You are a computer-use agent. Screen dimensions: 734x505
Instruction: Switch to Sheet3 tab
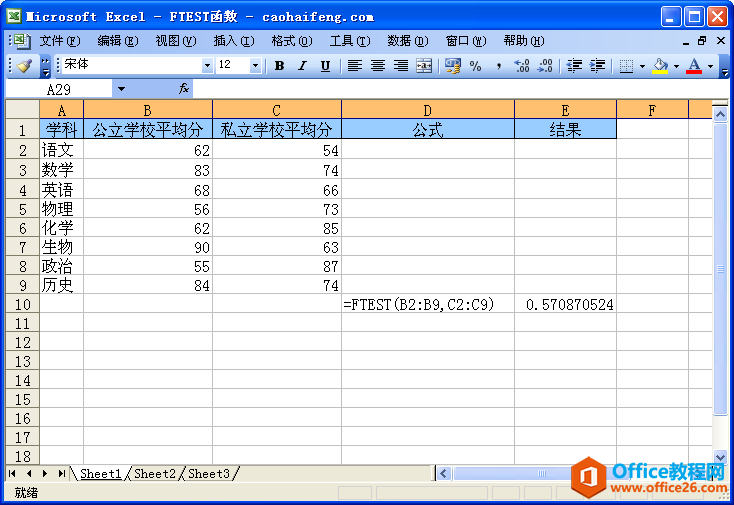coord(209,474)
